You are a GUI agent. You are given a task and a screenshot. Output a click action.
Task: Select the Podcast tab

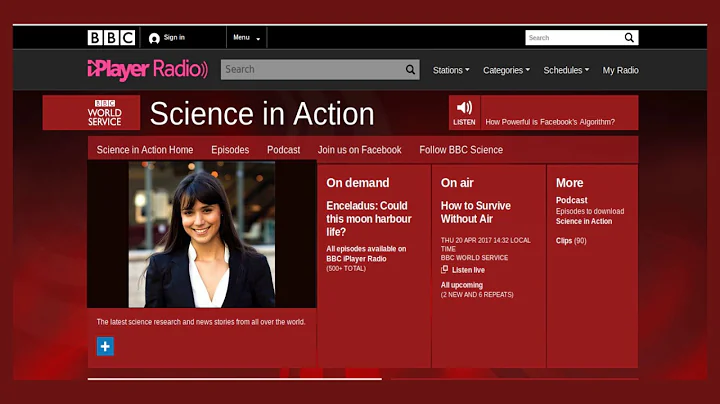click(x=283, y=150)
